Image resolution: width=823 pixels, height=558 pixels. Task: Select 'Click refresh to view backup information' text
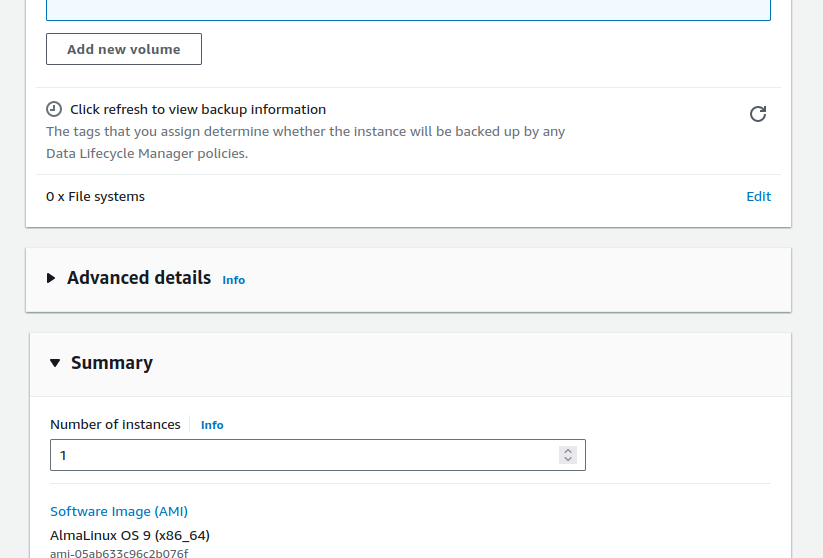coord(198,109)
